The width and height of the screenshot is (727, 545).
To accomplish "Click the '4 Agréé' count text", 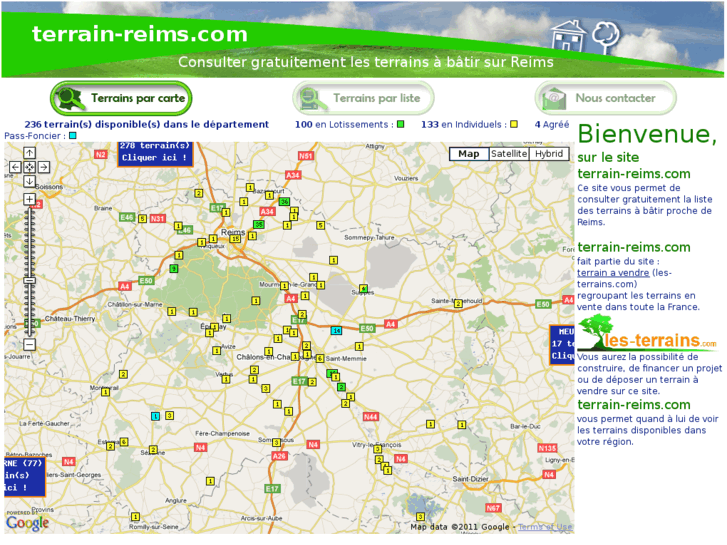I will coord(552,124).
